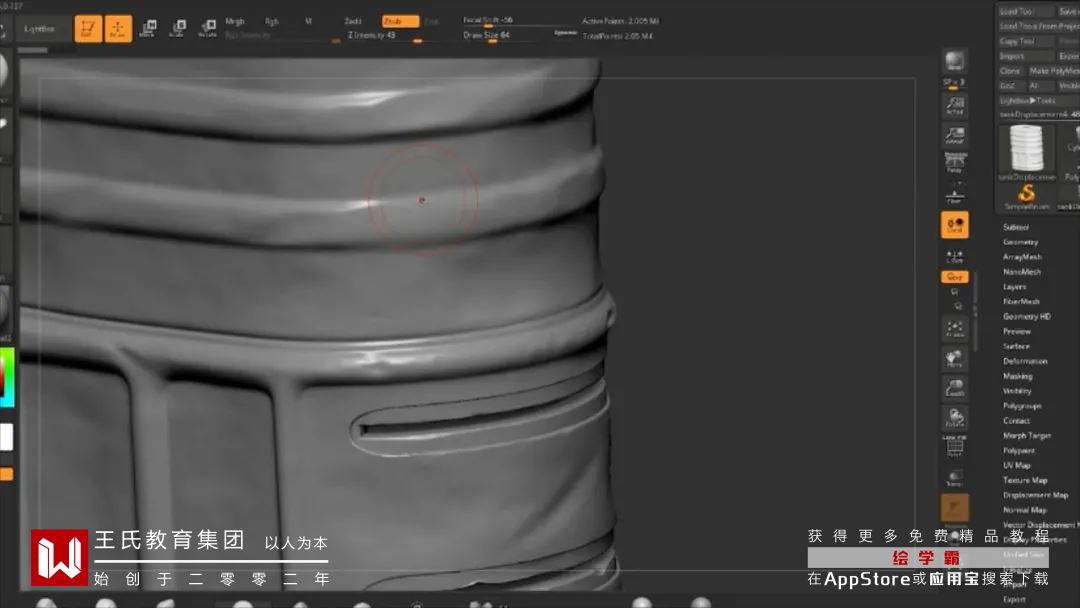Expand the Normal Map section

[x=1025, y=510]
